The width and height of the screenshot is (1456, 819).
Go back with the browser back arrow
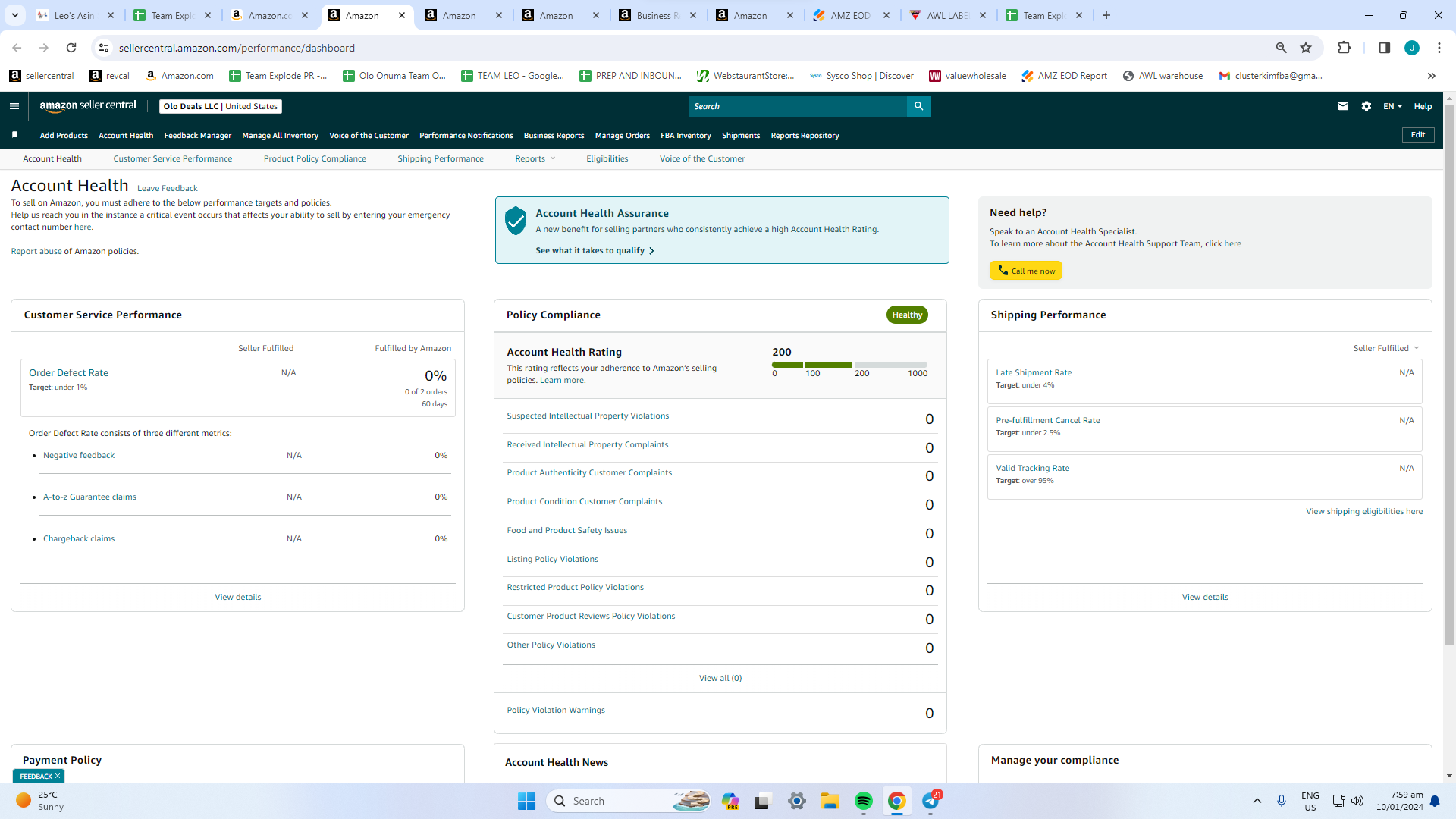tap(17, 48)
